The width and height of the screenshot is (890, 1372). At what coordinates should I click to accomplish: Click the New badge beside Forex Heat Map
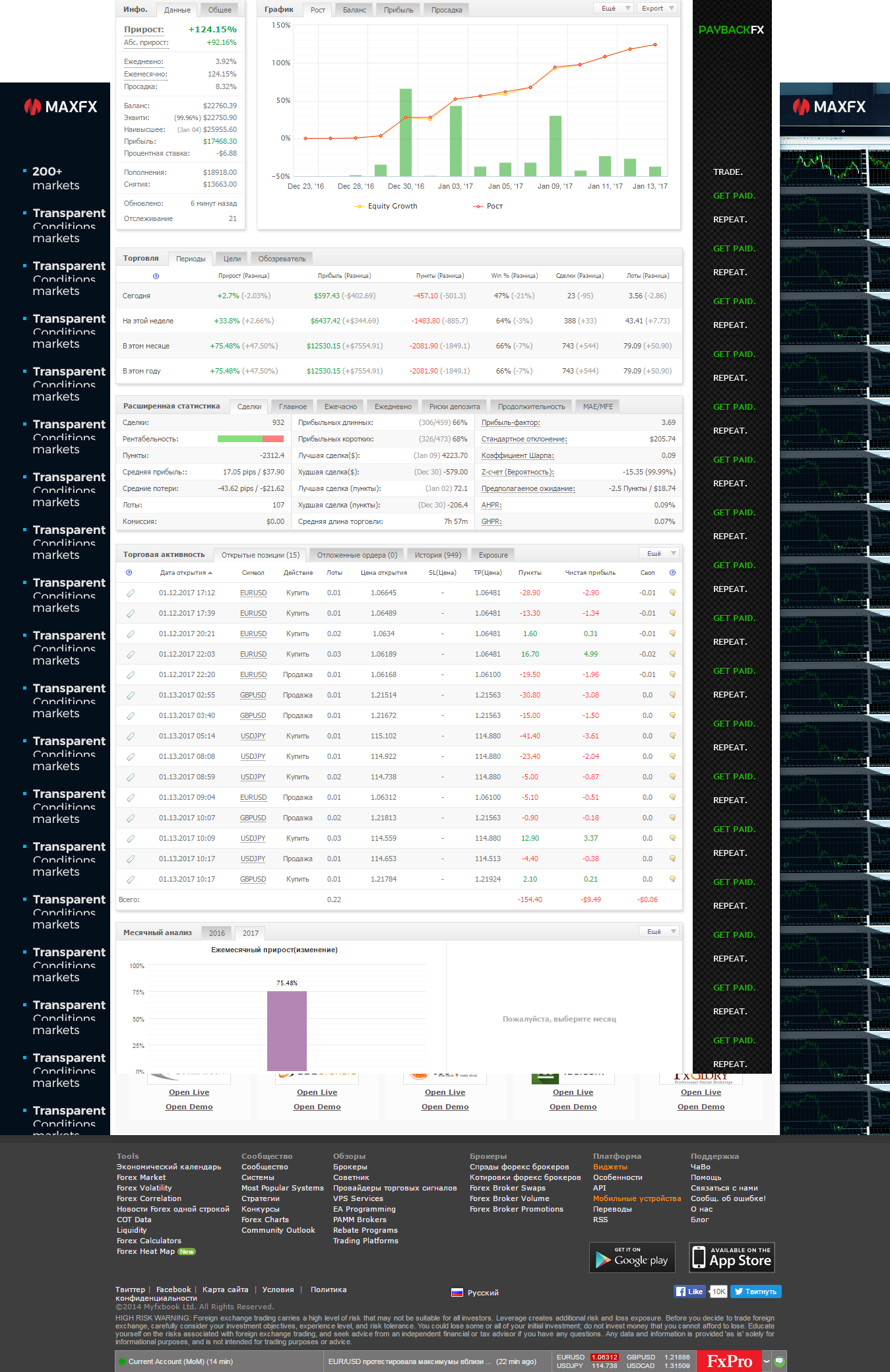(x=187, y=1251)
